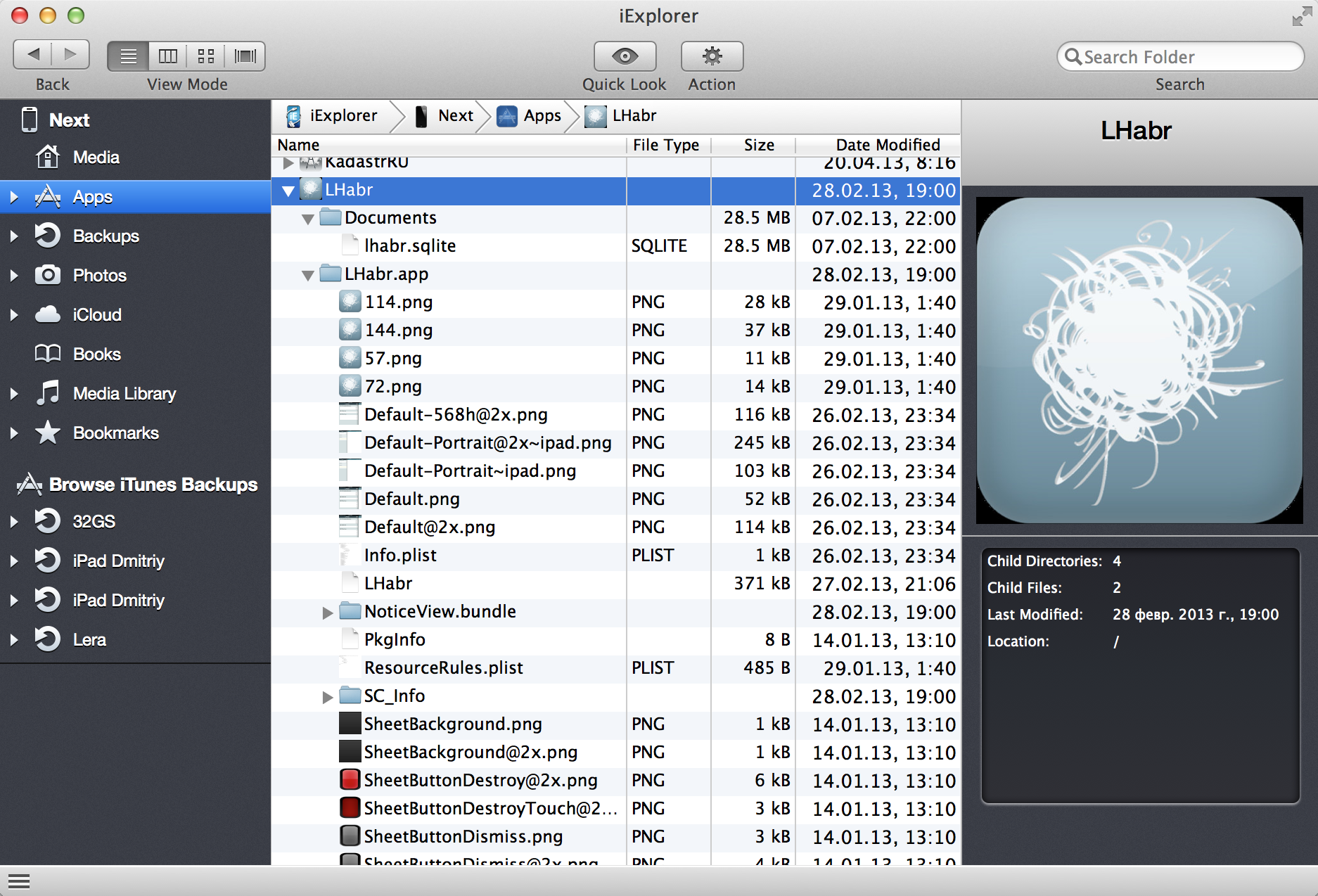Screen dimensions: 1318x896
Task: Select the 32GS backup icon
Action: click(48, 521)
